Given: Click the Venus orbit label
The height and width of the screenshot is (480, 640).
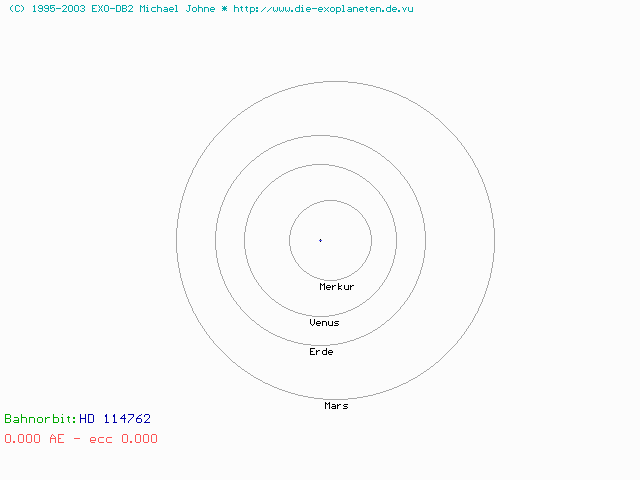Looking at the screenshot, I should click(324, 323).
